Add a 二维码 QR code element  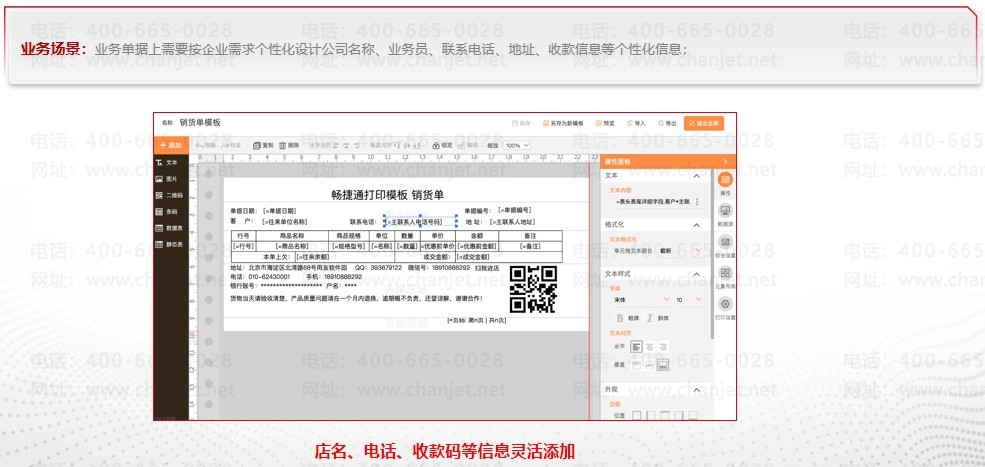[168, 195]
